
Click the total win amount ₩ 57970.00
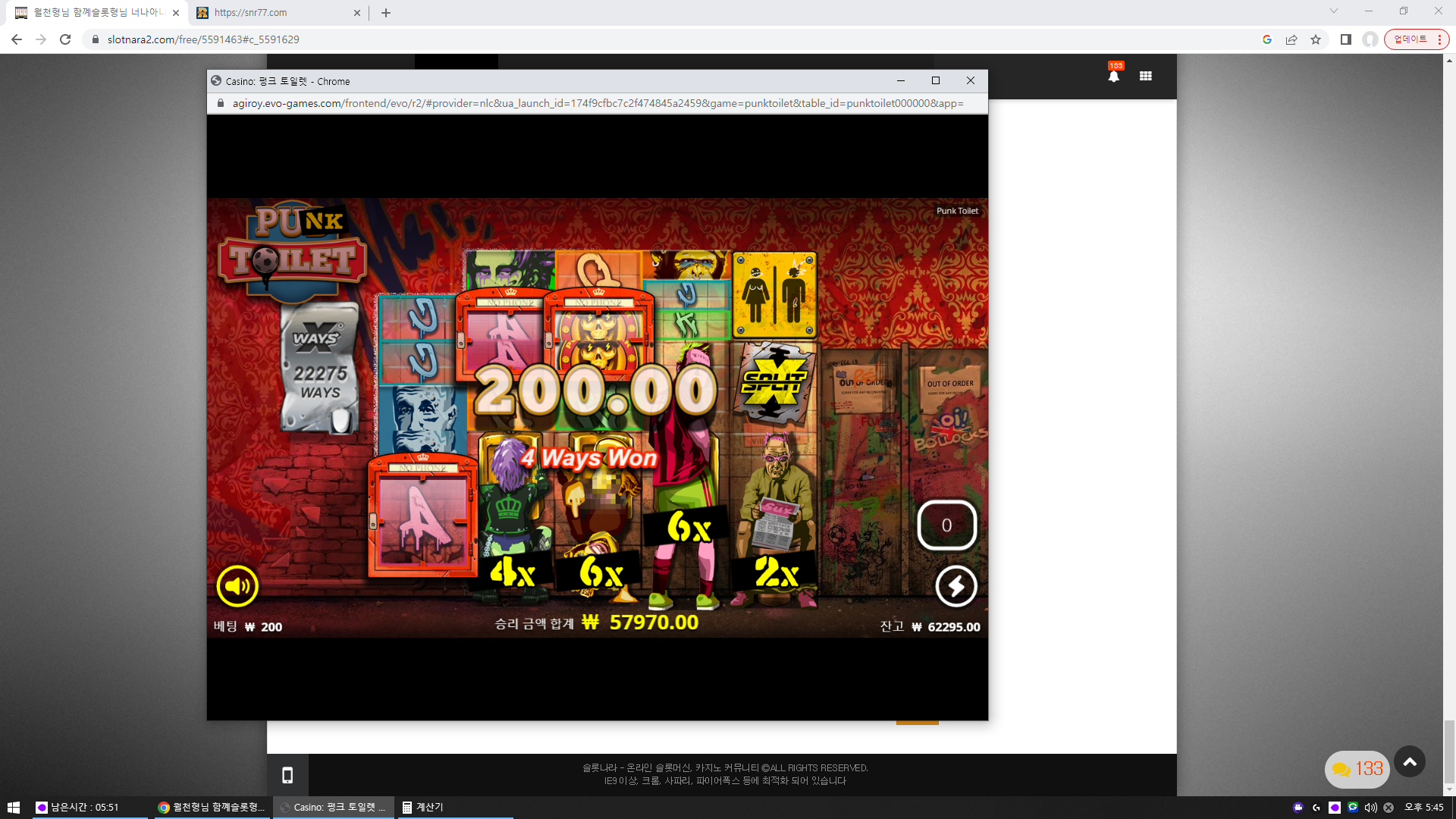(640, 623)
